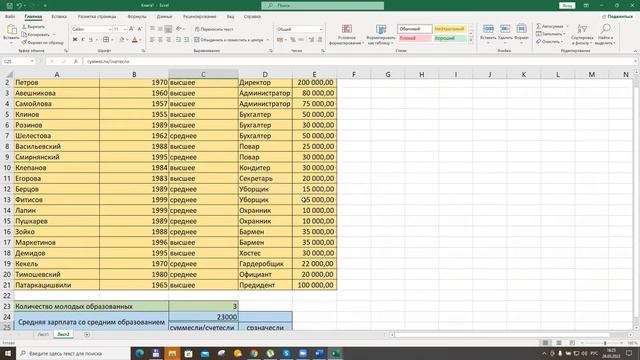Switch to the Insert (Вставка) tab

pos(59,17)
